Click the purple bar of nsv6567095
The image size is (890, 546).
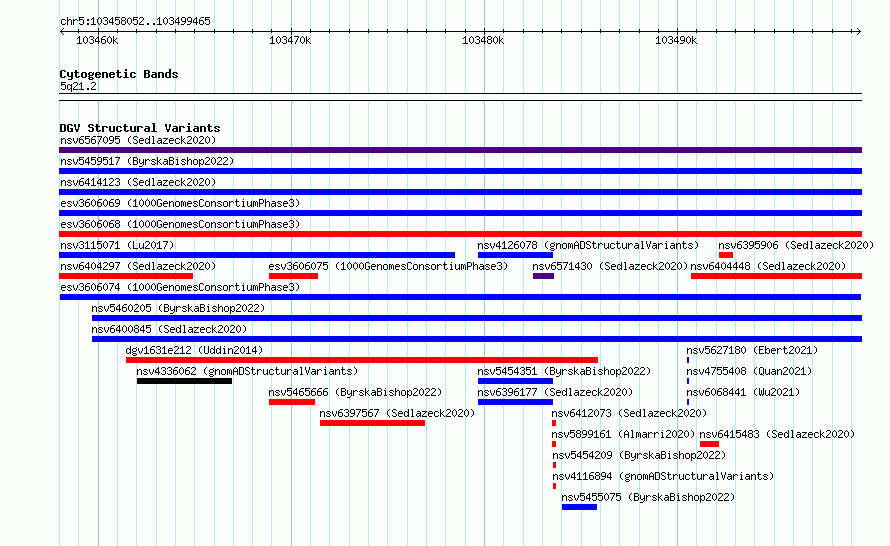pos(460,150)
